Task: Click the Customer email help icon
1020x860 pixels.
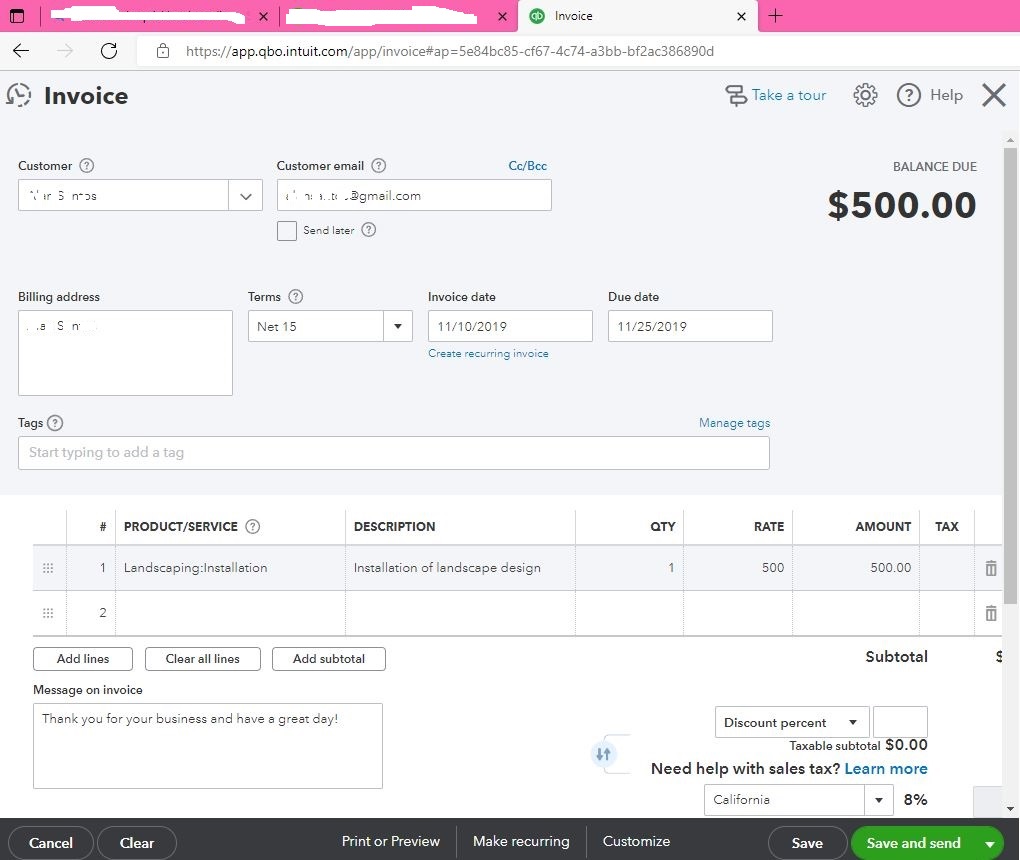Action: pyautogui.click(x=379, y=166)
